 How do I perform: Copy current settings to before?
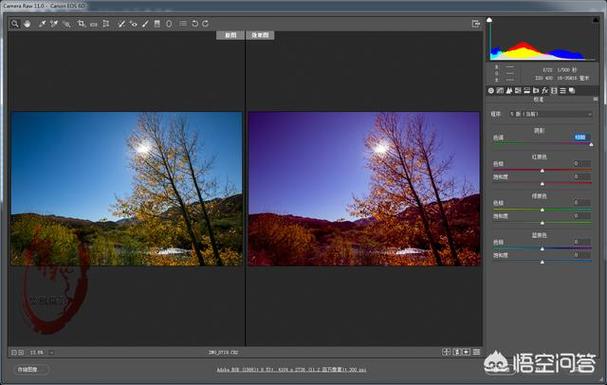coord(466,352)
